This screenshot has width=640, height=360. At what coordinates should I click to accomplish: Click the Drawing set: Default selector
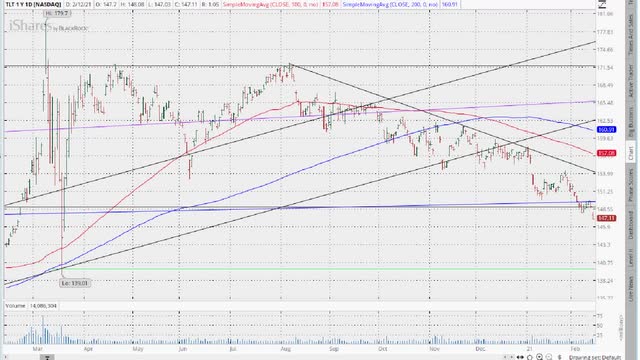click(x=595, y=357)
